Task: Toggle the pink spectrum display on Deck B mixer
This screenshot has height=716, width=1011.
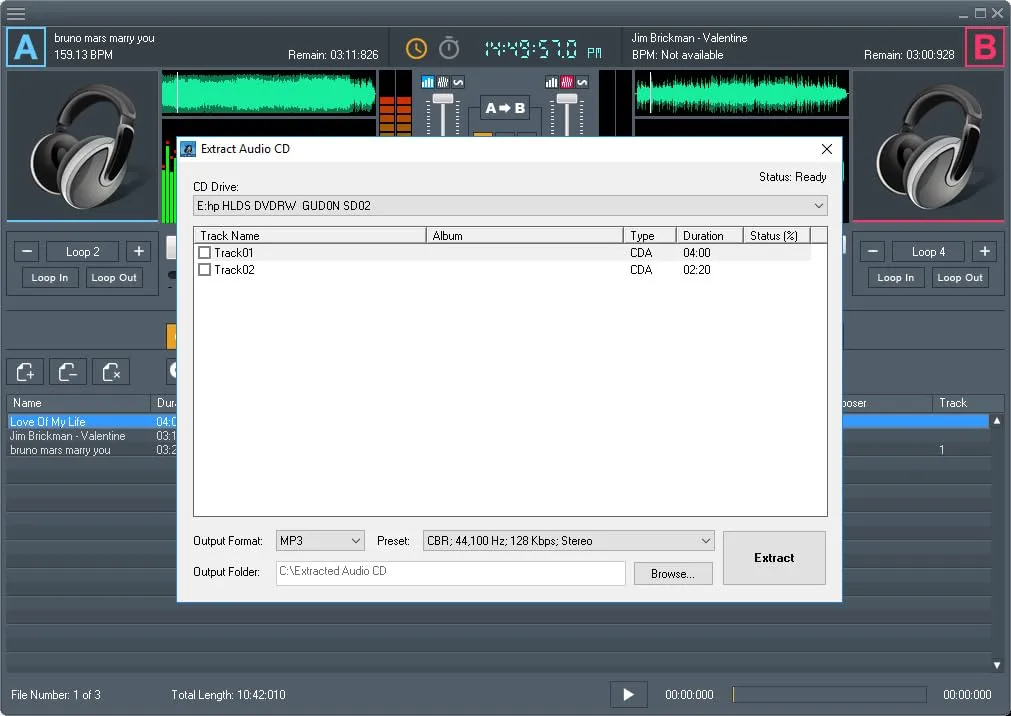Action: 566,82
